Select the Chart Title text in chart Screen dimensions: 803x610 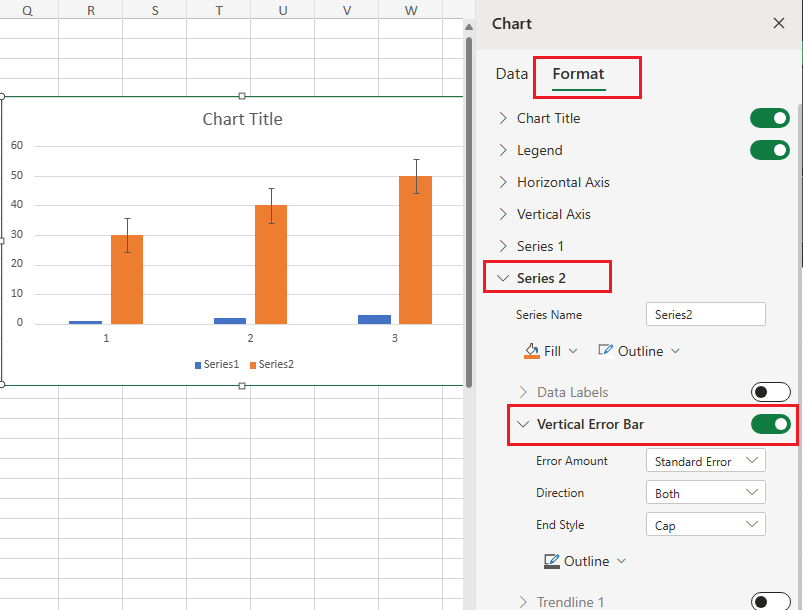[x=242, y=119]
